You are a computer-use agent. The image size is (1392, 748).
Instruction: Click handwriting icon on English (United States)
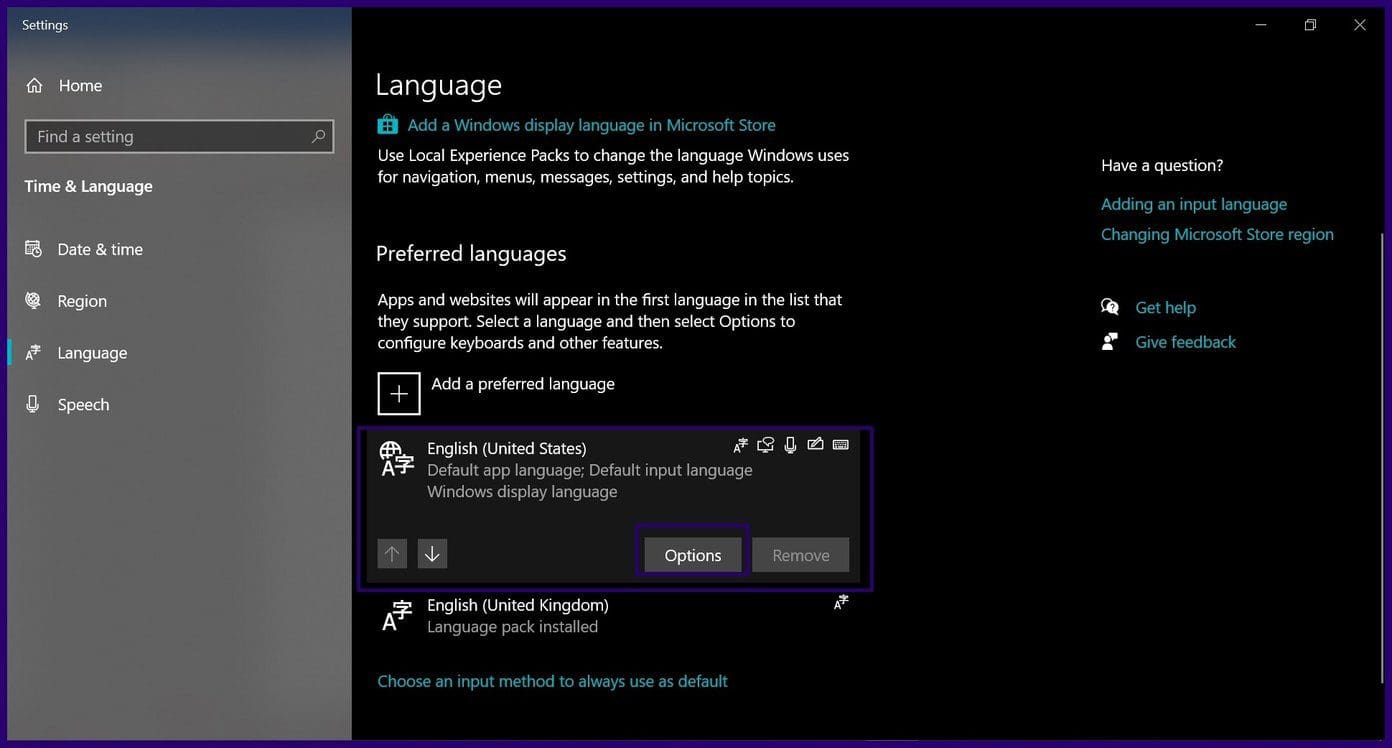815,444
